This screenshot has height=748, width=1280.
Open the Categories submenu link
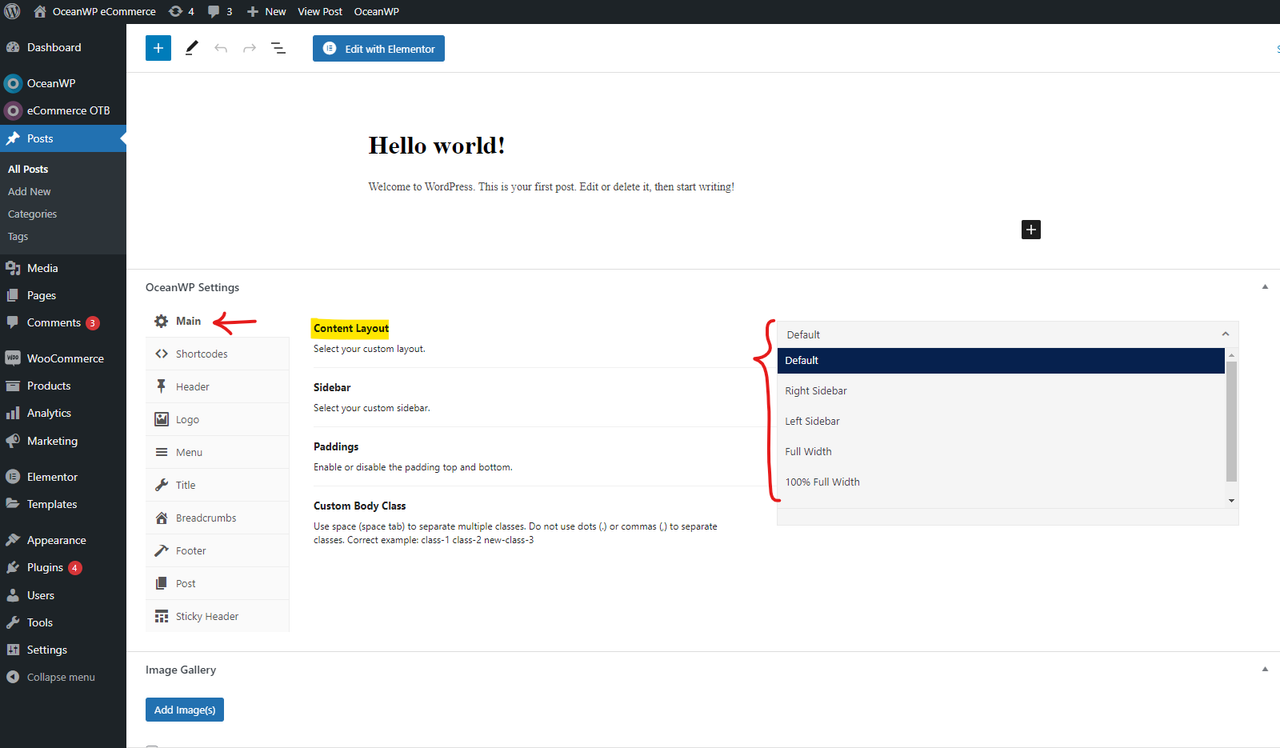pos(32,214)
